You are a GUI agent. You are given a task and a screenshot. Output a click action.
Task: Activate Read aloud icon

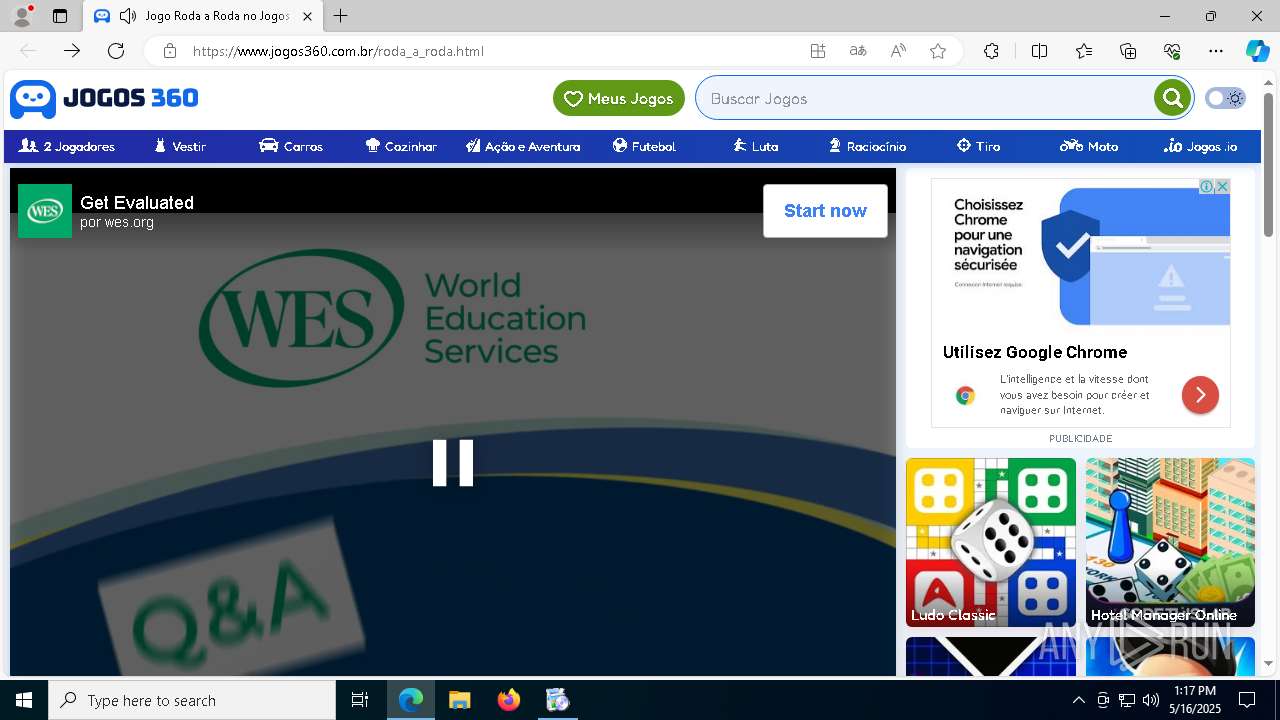tap(898, 51)
